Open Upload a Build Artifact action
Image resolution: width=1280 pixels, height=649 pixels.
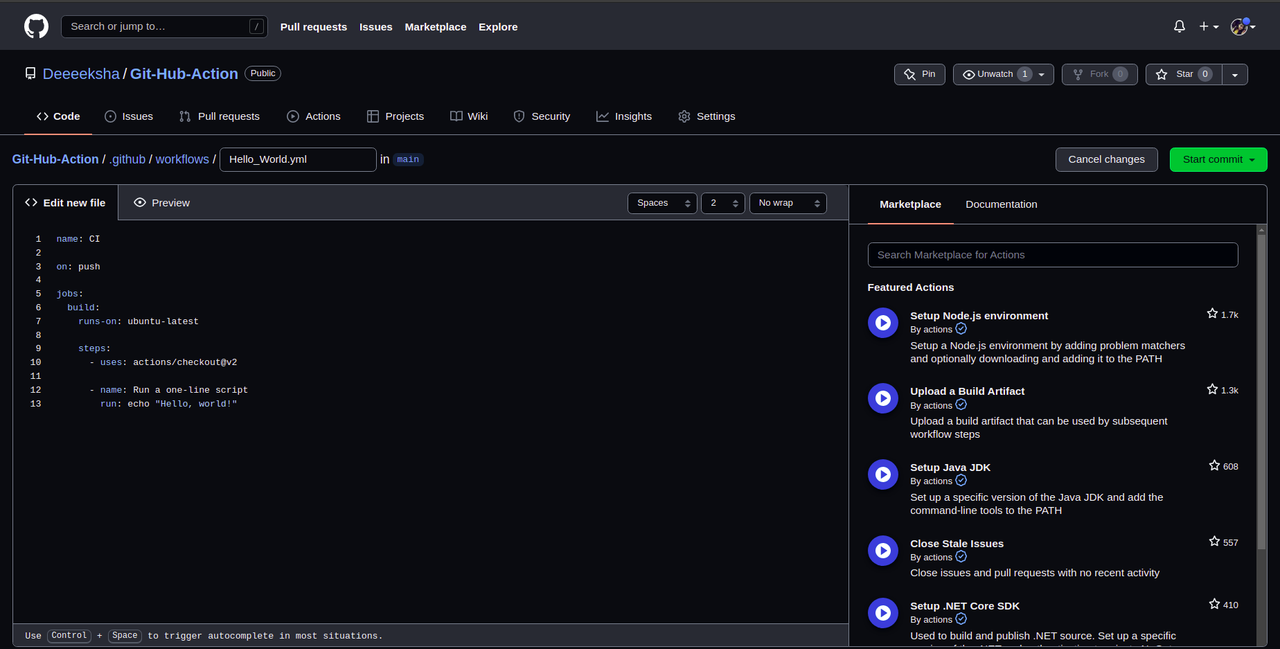[967, 391]
